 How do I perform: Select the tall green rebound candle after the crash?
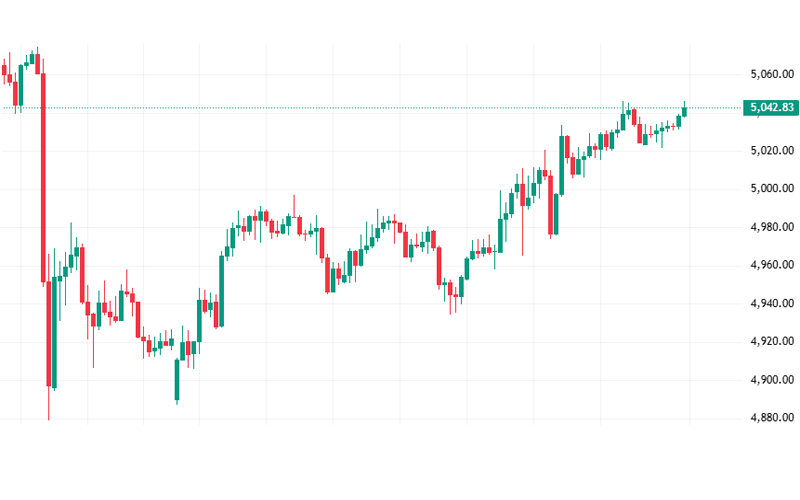[54, 330]
